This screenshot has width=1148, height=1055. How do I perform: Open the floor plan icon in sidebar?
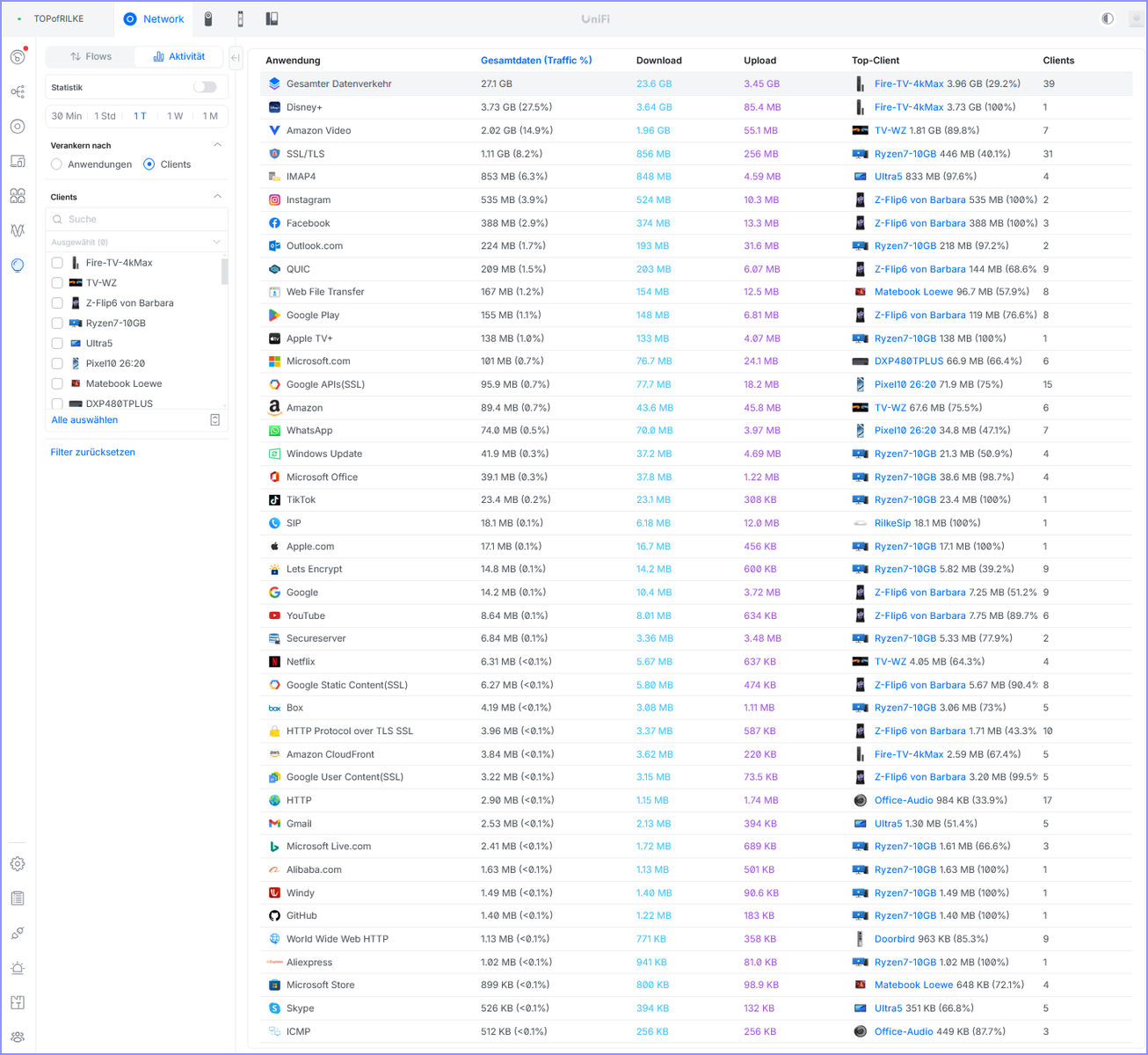[18, 1002]
